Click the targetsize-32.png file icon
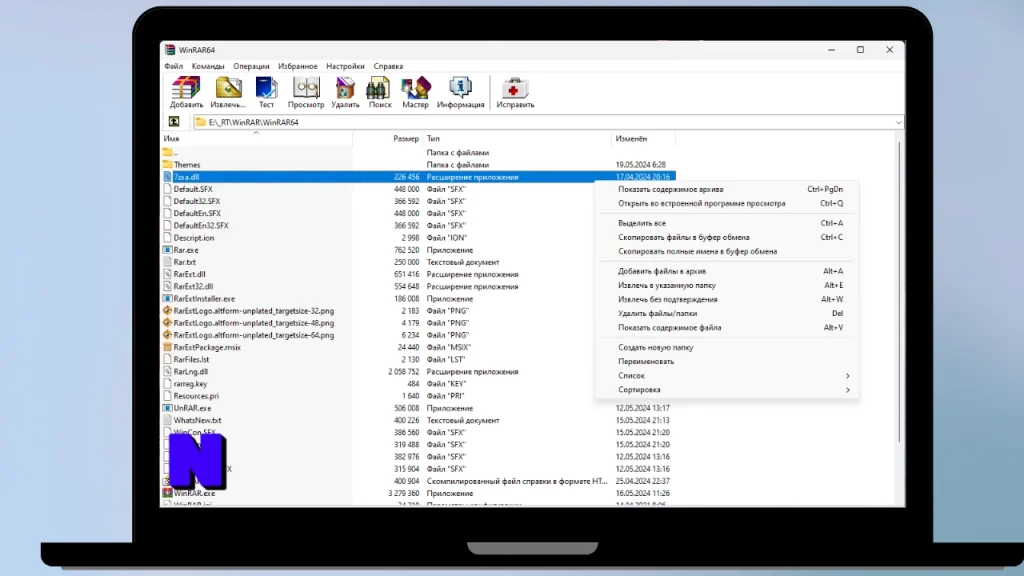 coord(167,311)
